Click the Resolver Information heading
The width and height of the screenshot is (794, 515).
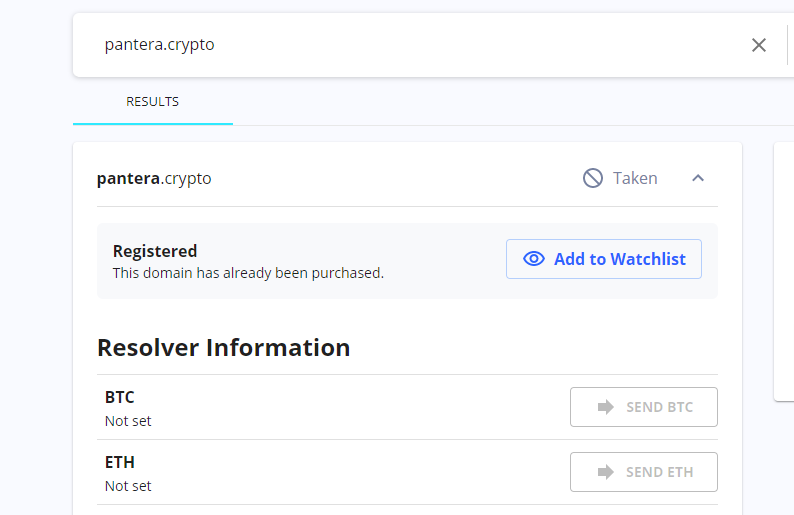point(223,347)
